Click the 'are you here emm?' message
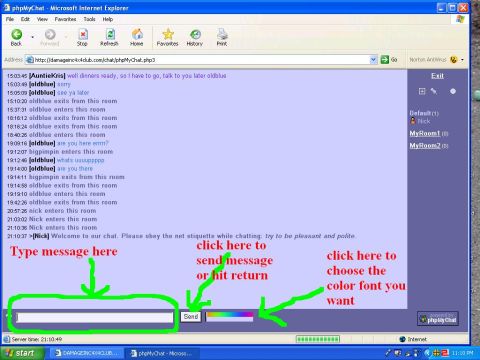This screenshot has height=360, width=480. point(83,143)
